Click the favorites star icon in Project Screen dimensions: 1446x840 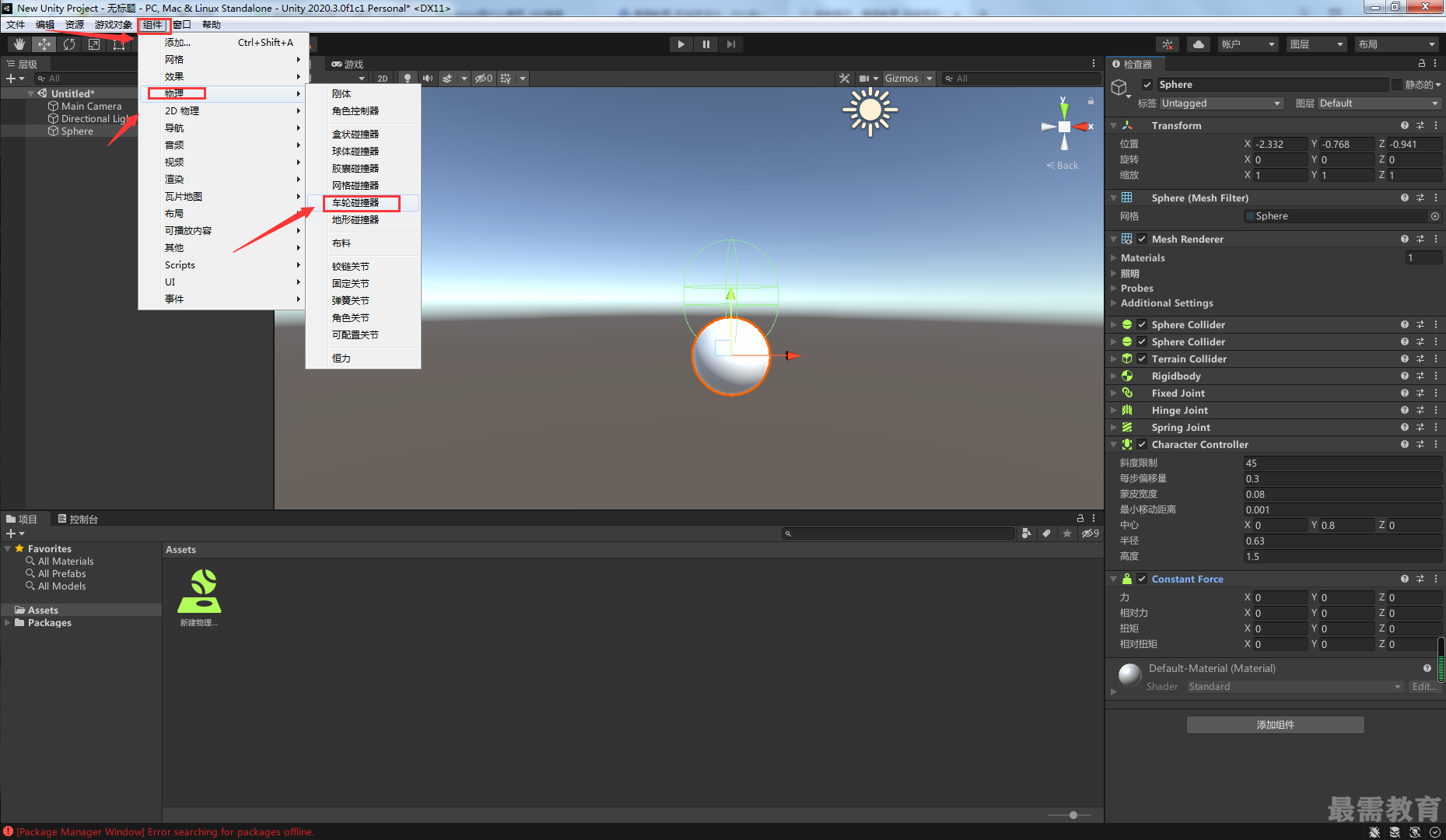tap(1067, 534)
